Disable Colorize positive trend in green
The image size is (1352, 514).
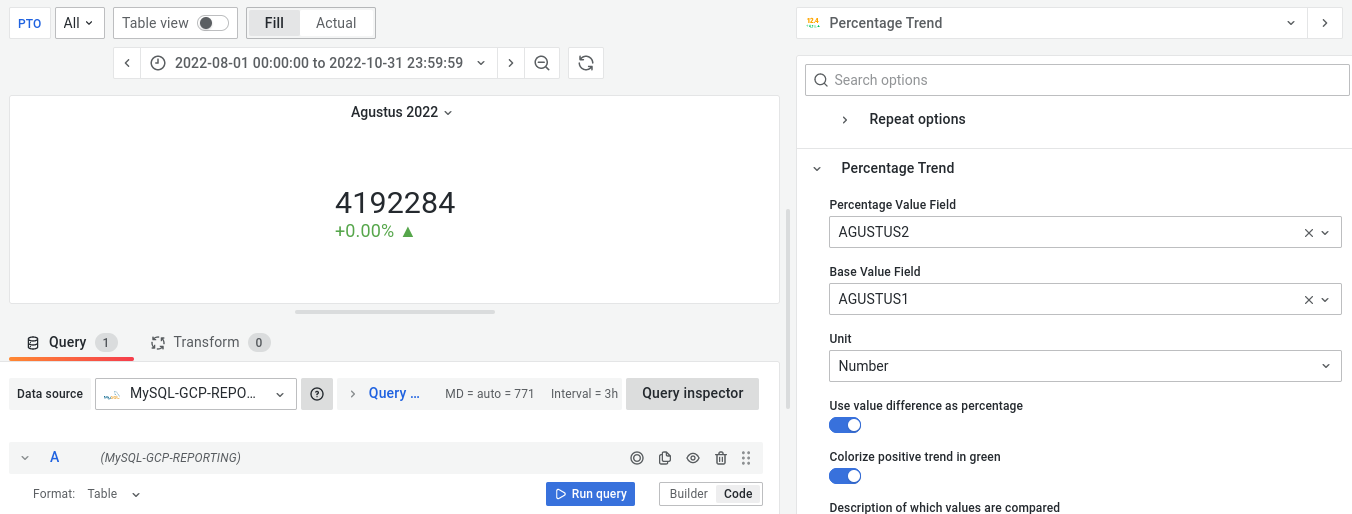pyautogui.click(x=845, y=476)
